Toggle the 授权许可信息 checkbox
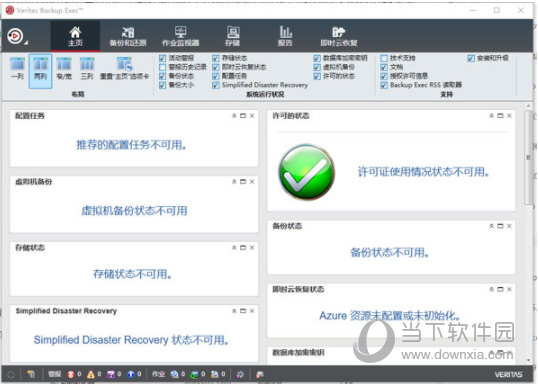Screen dimensions: 538x384 click(384, 76)
